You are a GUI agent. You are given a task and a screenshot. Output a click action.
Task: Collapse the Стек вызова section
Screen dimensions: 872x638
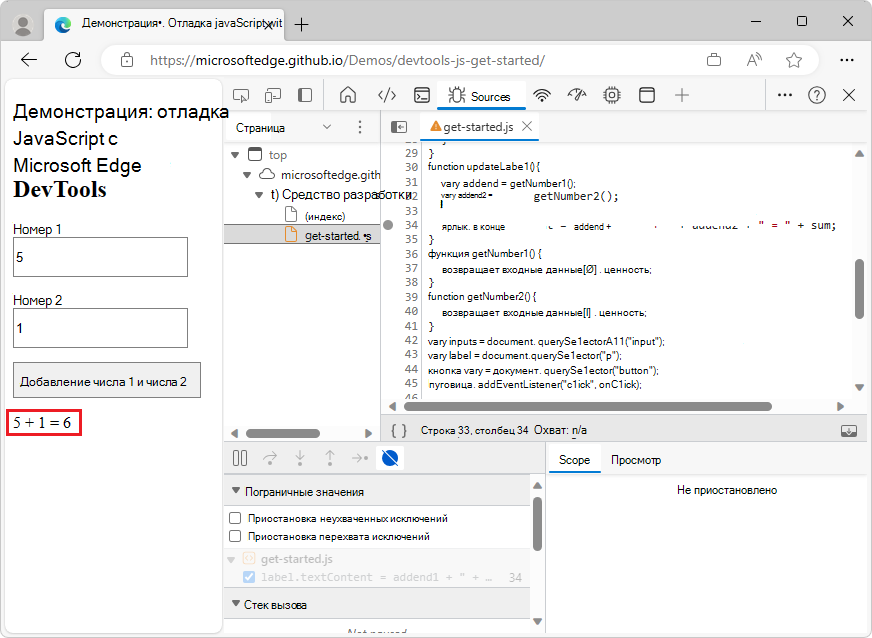[236, 604]
